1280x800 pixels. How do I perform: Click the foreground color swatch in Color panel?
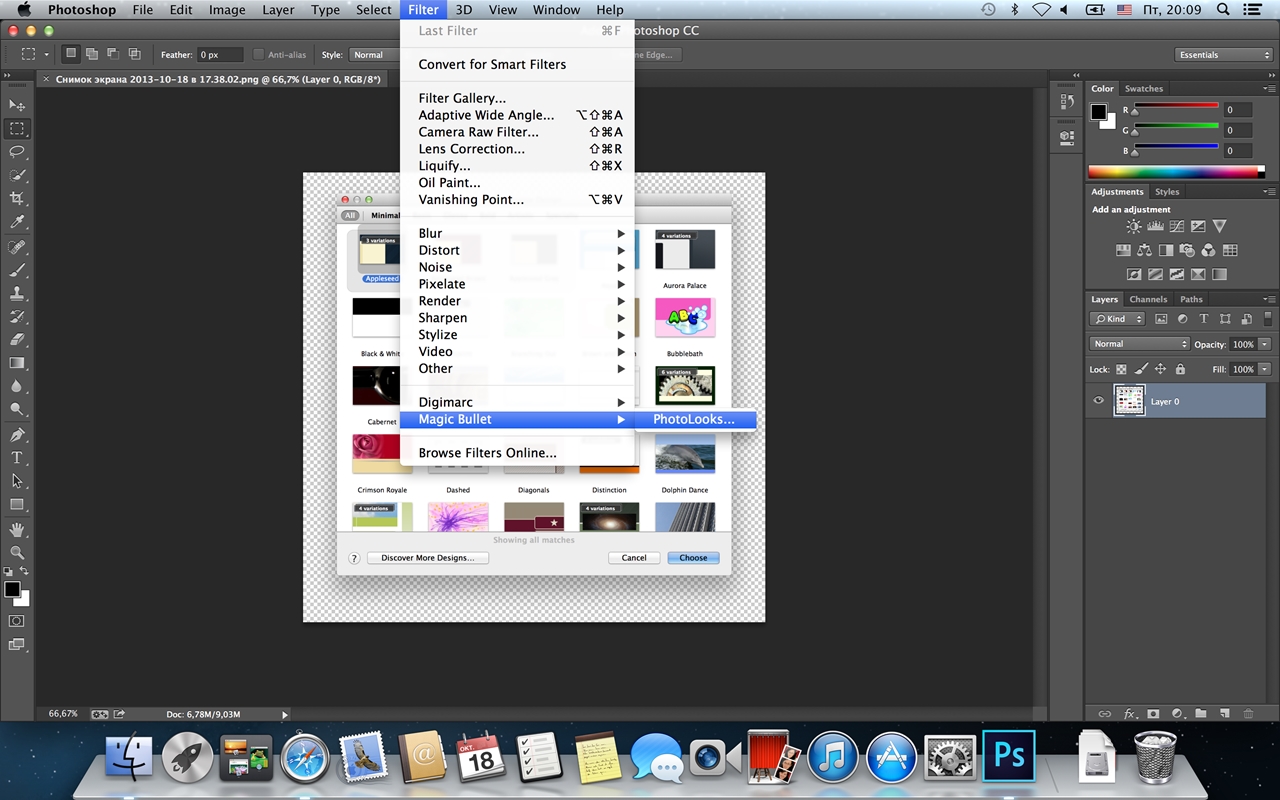[x=1099, y=112]
